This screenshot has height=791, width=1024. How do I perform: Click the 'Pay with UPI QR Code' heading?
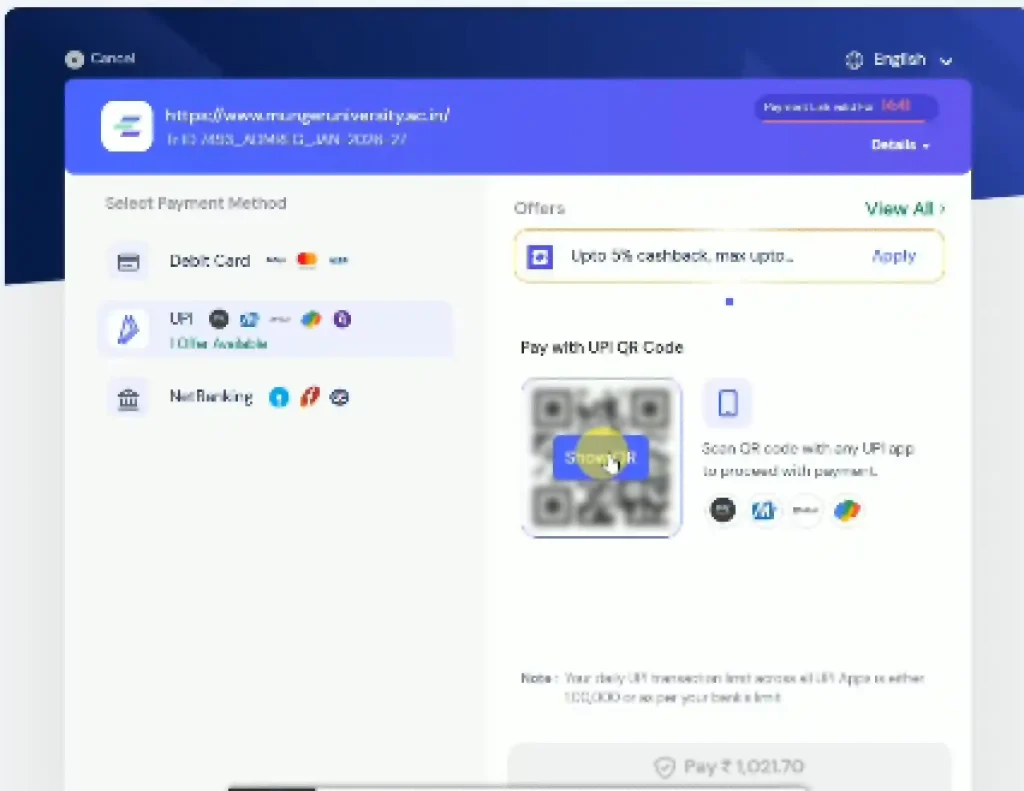tap(601, 347)
